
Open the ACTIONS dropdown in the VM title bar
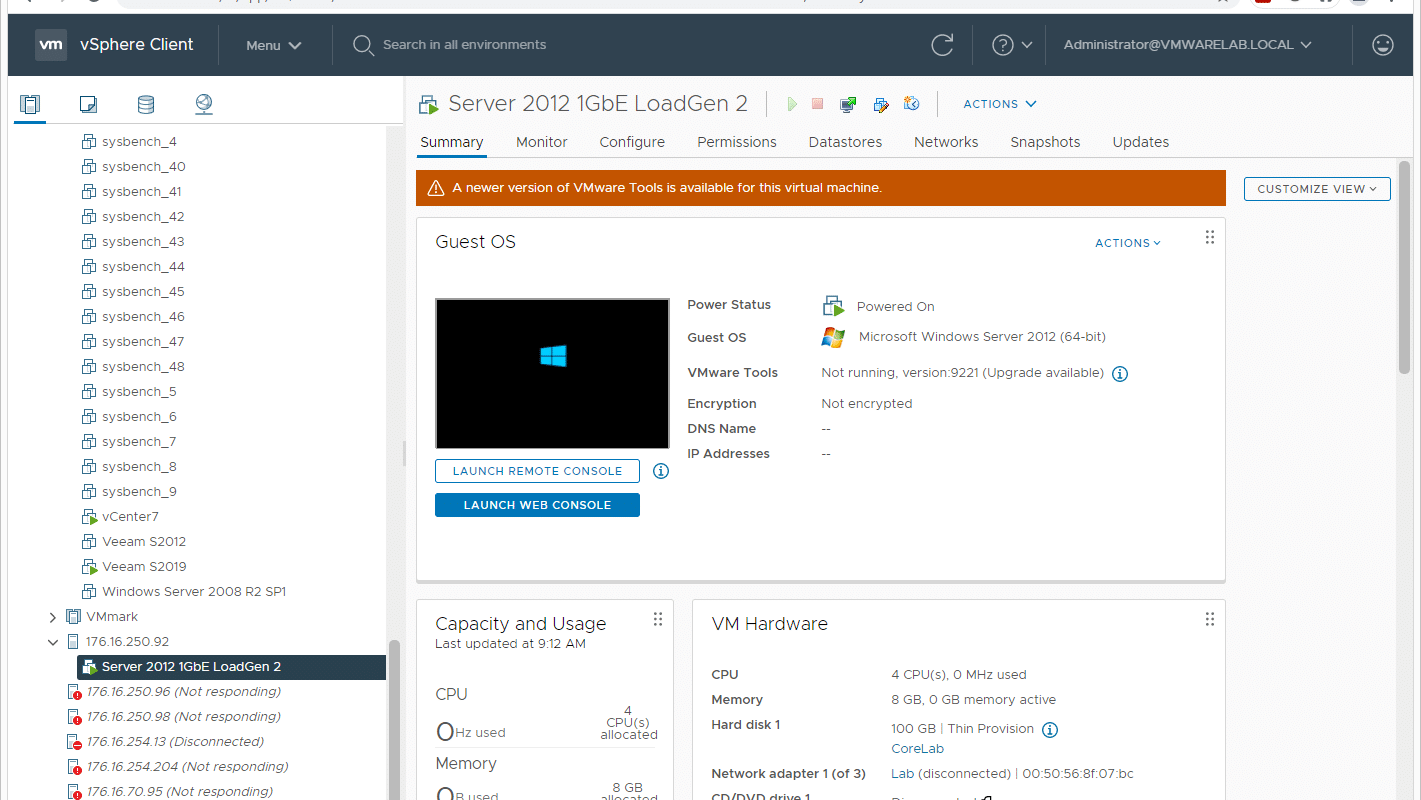pyautogui.click(x=999, y=104)
